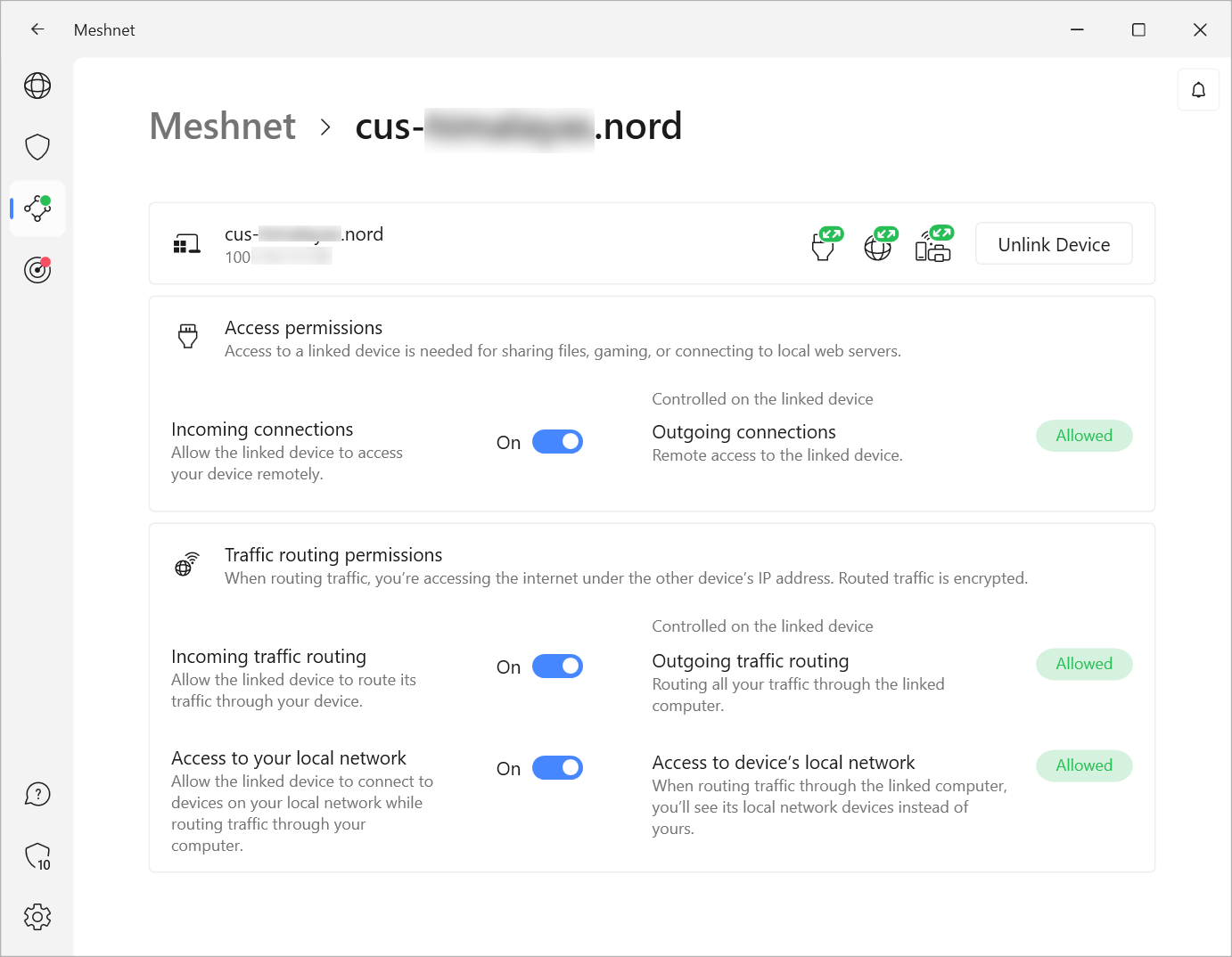Screen dimensions: 1232x957
Task: Open Threat Protection shield in sidebar
Action: point(37,147)
